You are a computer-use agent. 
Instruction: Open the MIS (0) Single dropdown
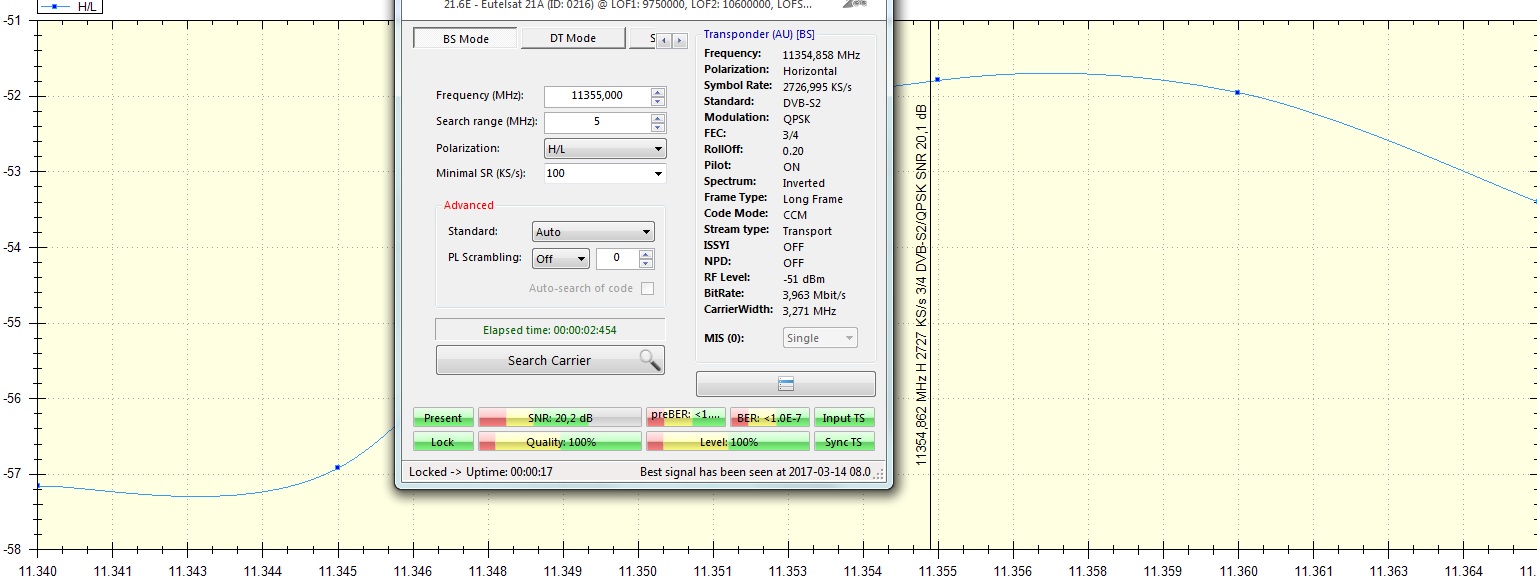820,338
